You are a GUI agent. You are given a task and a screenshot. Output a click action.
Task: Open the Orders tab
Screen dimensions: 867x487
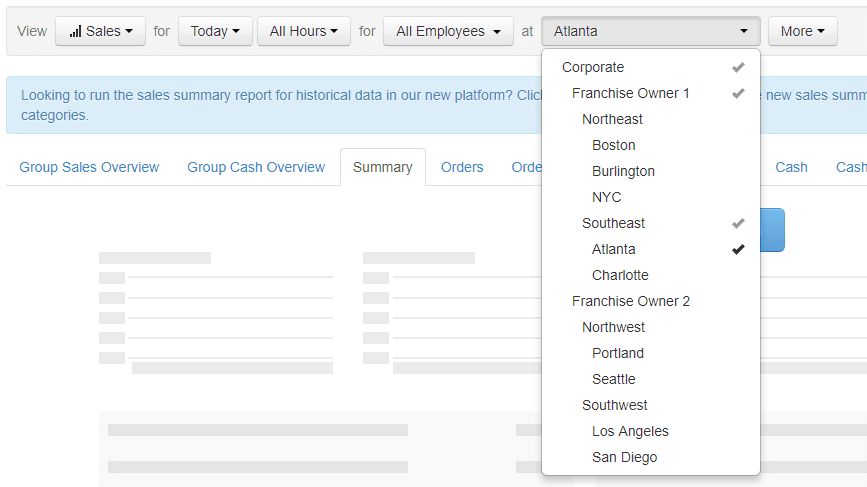[x=462, y=167]
